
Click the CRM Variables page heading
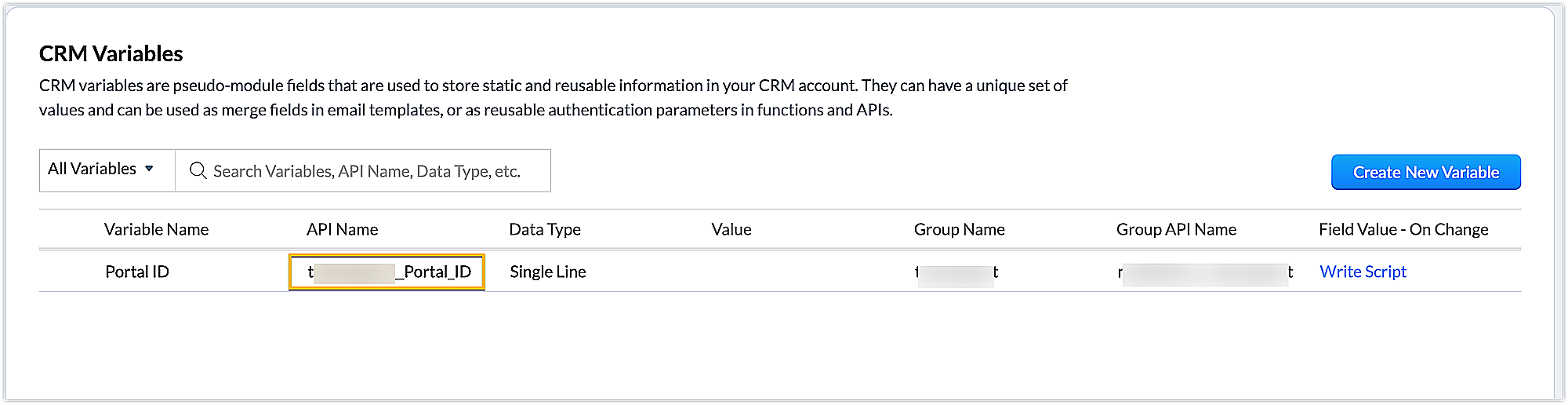[111, 53]
